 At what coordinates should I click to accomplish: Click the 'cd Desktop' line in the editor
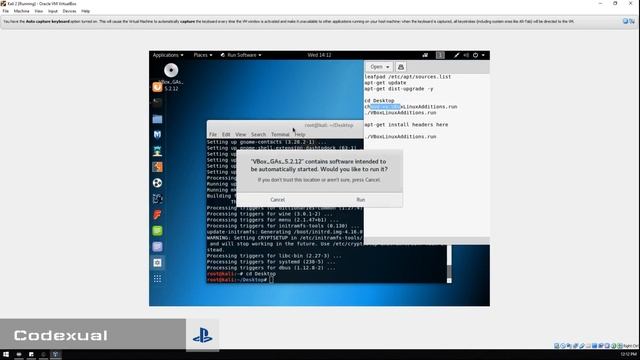[379, 100]
